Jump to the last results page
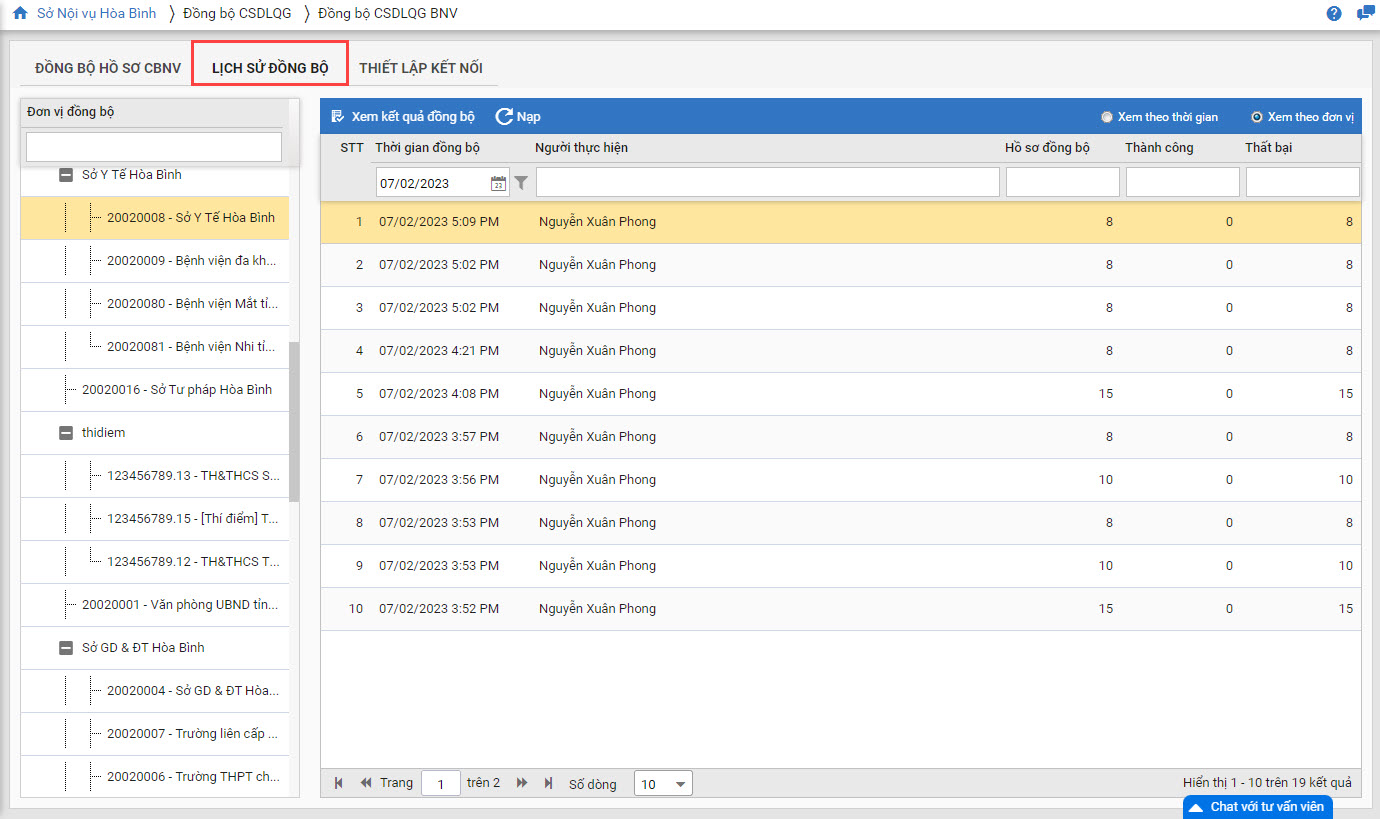Viewport: 1380px width, 819px height. pos(548,783)
